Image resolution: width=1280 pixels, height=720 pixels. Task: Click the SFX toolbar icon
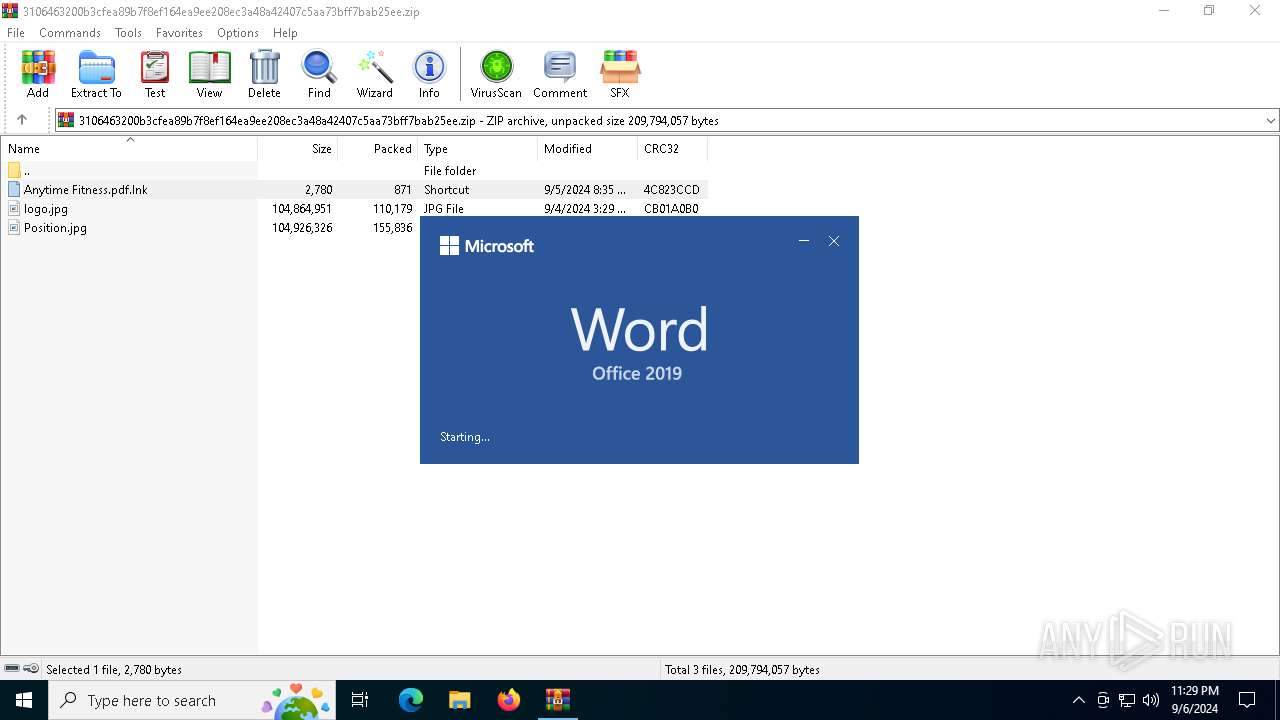click(x=620, y=74)
